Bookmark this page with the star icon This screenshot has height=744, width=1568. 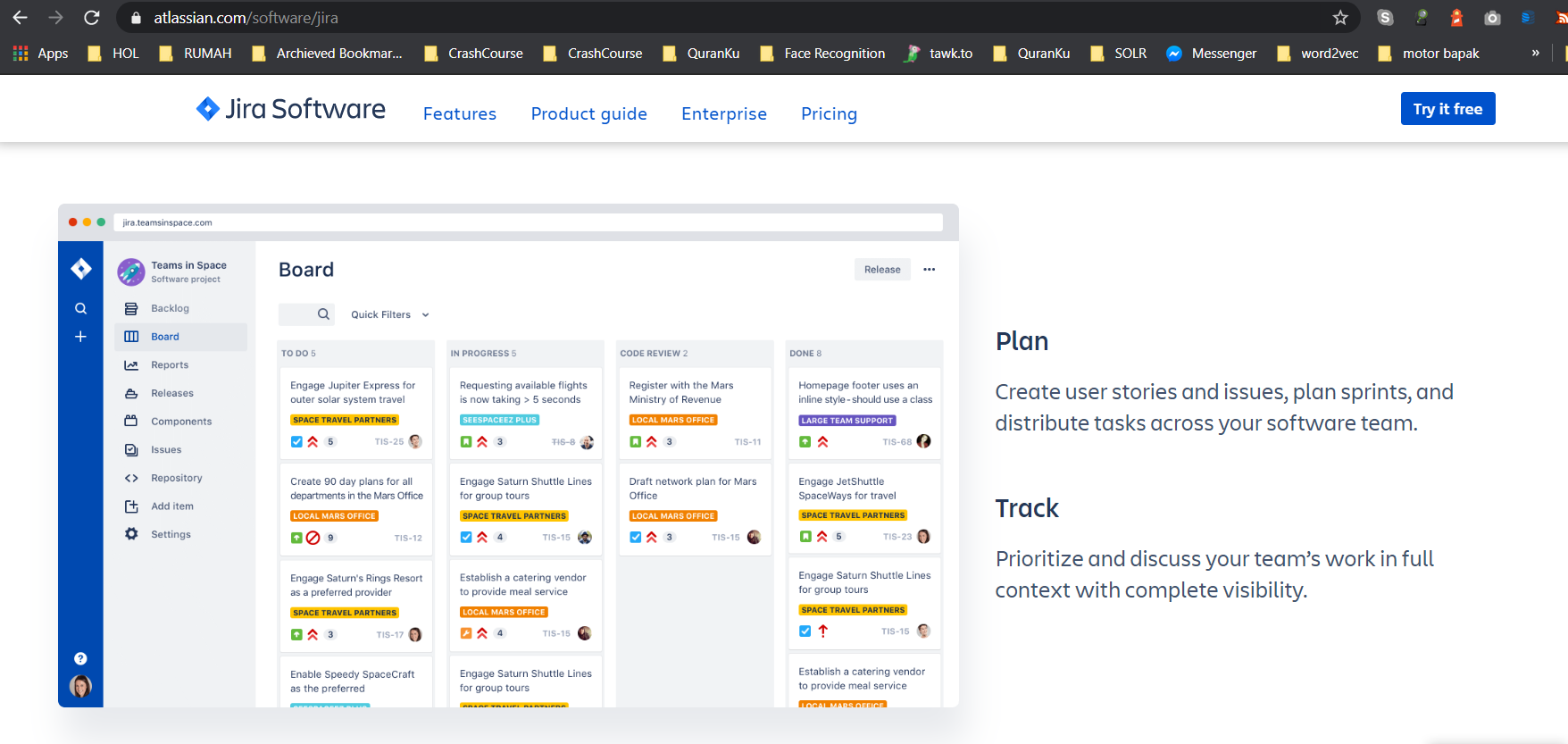(x=1340, y=18)
